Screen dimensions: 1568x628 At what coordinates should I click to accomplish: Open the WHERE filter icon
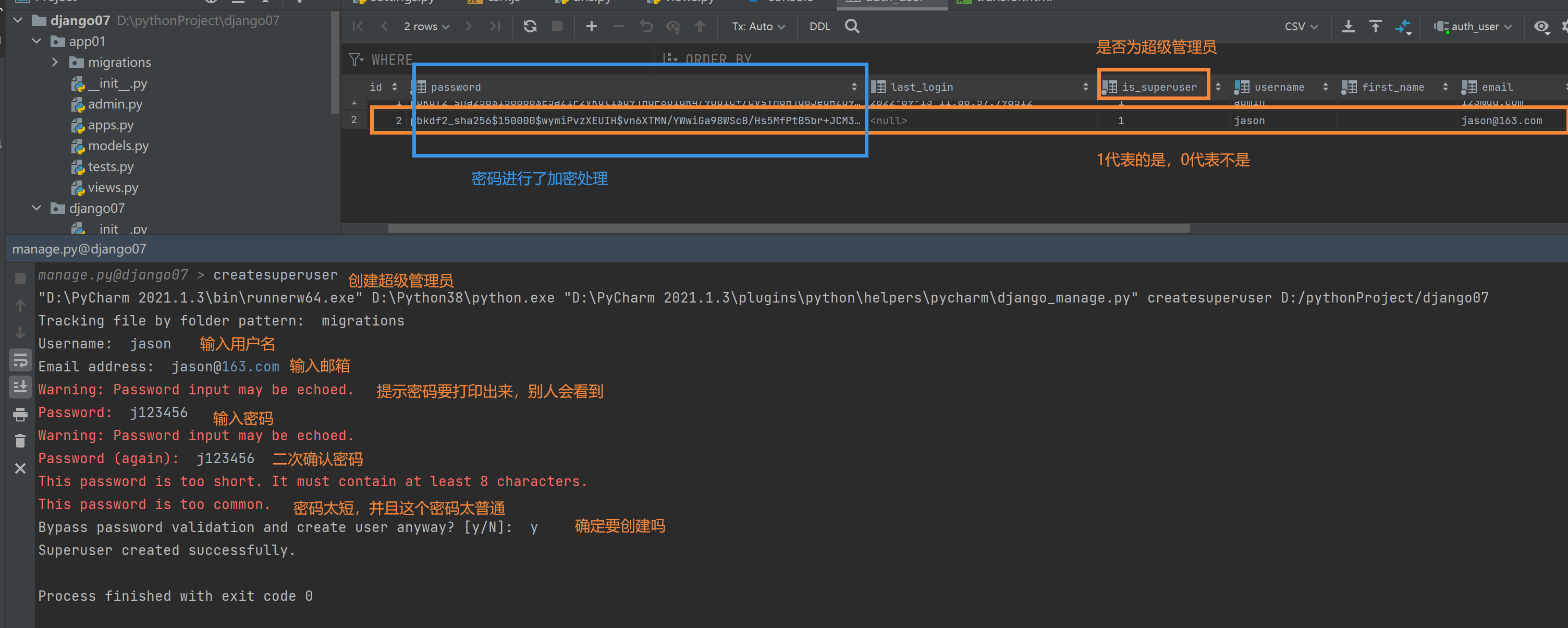click(356, 59)
